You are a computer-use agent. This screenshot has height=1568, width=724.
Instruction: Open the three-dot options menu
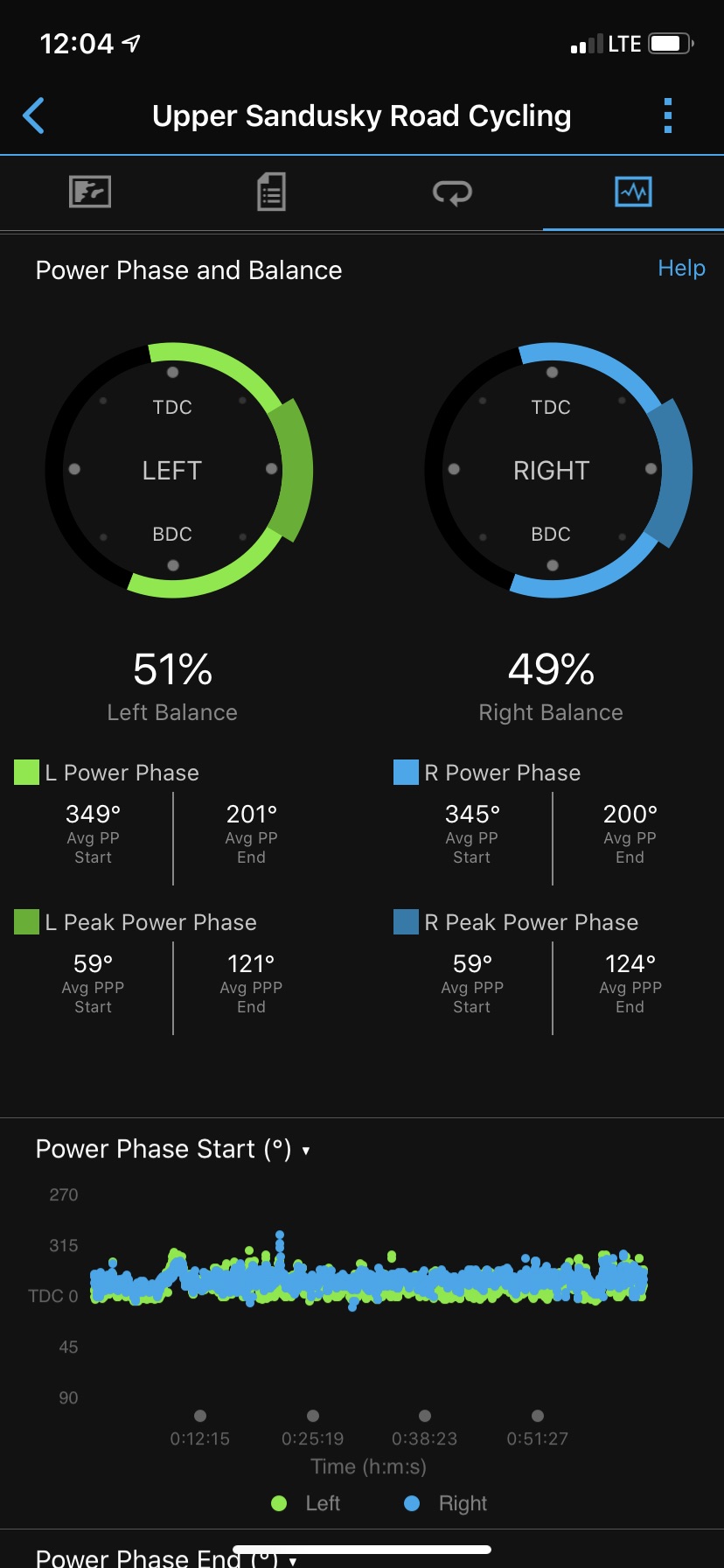click(x=668, y=115)
